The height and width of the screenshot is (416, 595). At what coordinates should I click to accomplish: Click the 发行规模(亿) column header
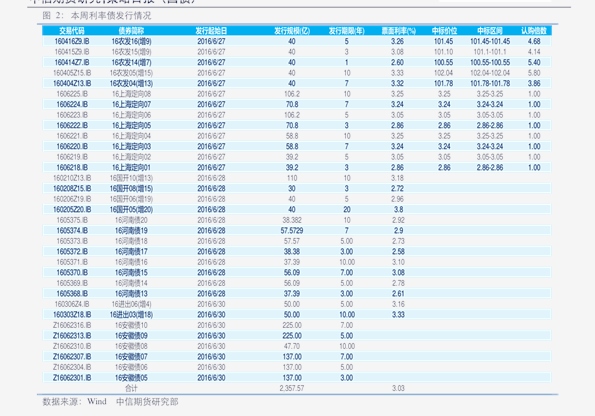[x=292, y=31]
